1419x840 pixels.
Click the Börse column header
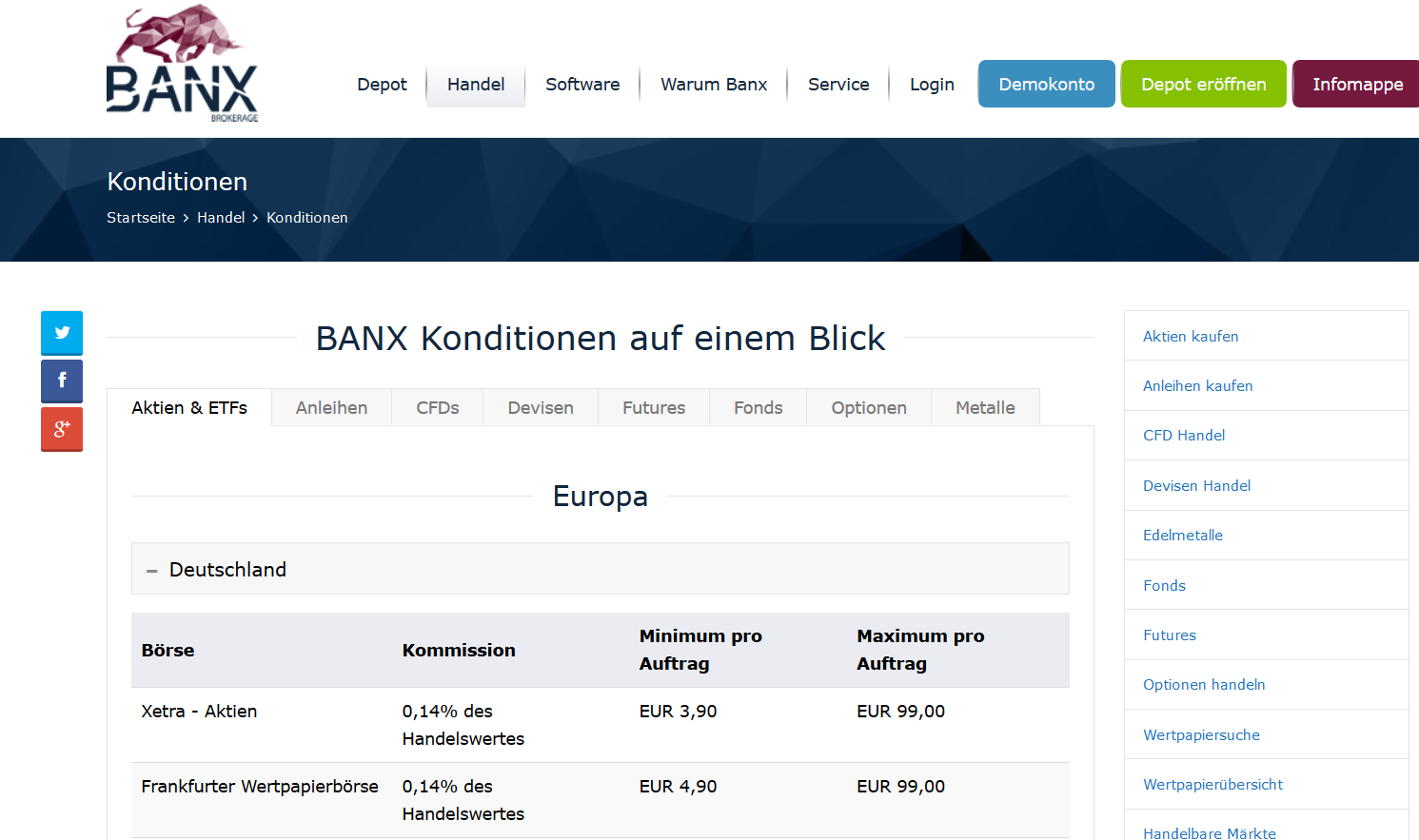pos(168,651)
